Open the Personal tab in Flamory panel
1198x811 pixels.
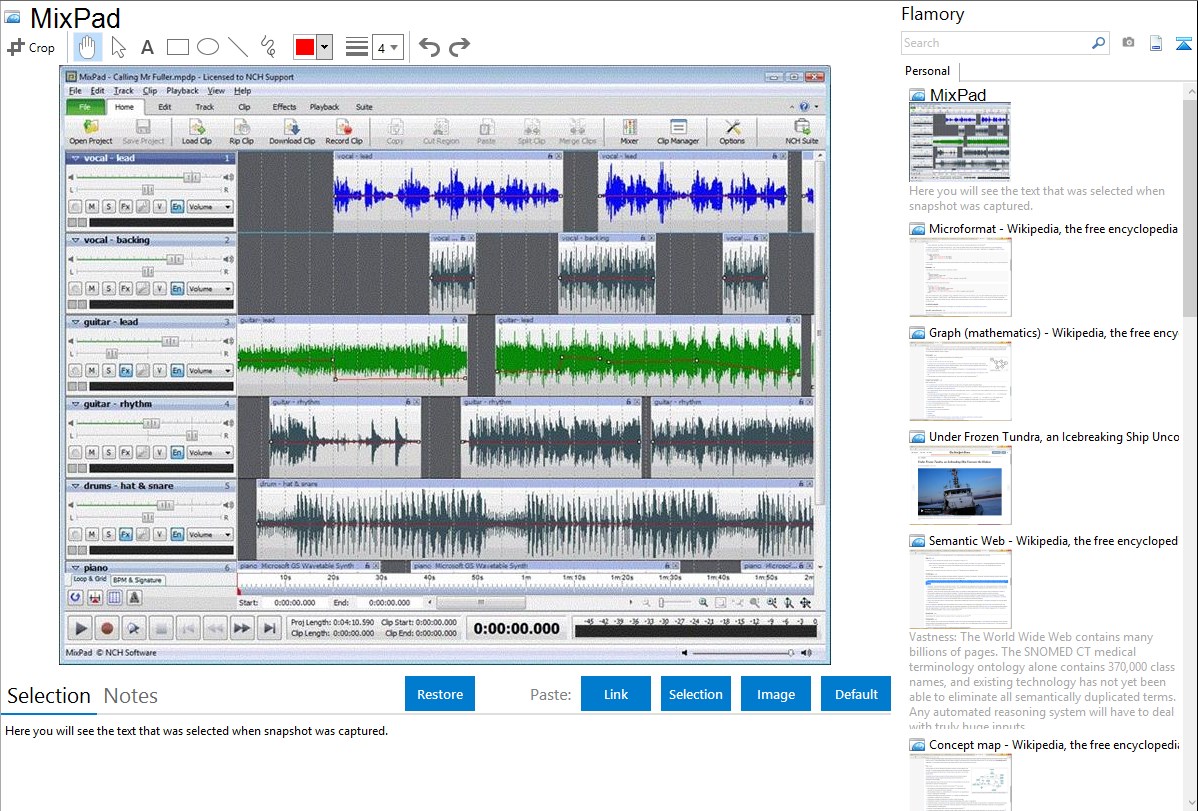tap(927, 71)
